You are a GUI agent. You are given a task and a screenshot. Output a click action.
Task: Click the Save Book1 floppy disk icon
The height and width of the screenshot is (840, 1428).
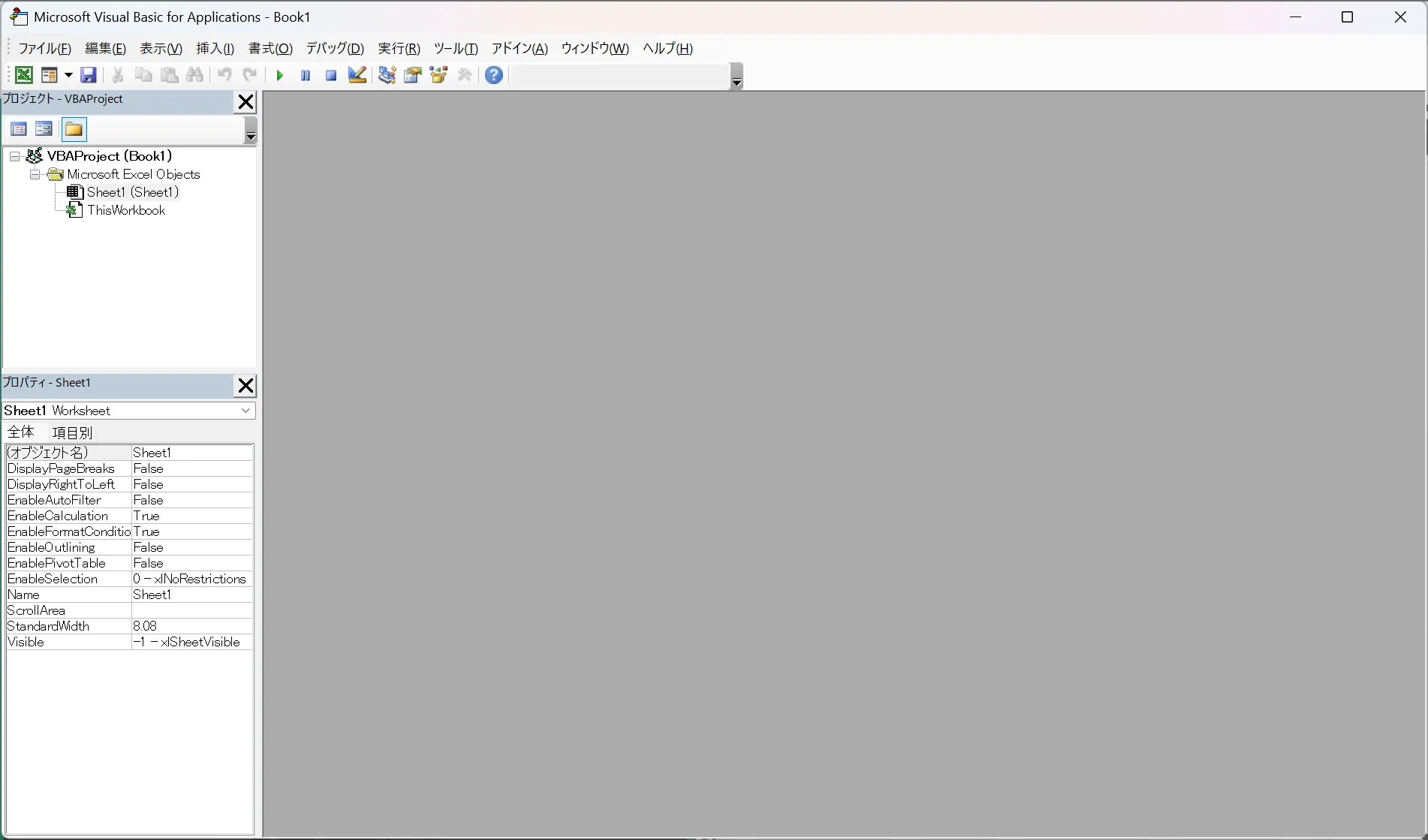[89, 75]
